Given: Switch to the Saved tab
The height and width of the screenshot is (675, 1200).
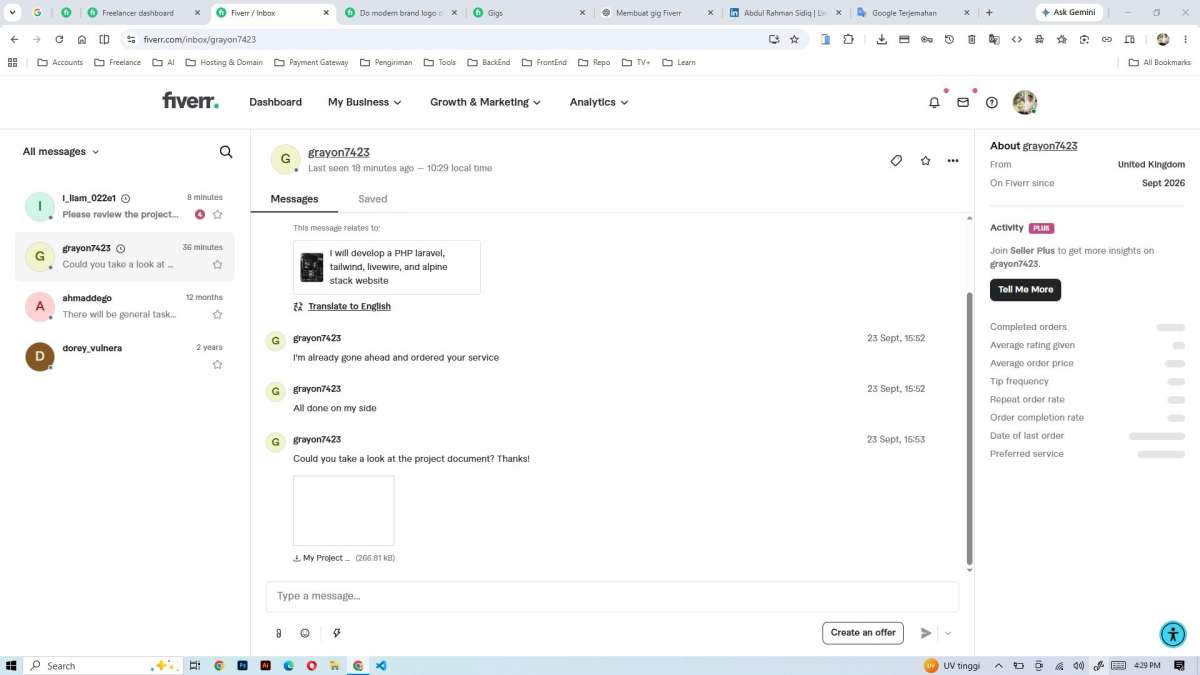Looking at the screenshot, I should [372, 199].
